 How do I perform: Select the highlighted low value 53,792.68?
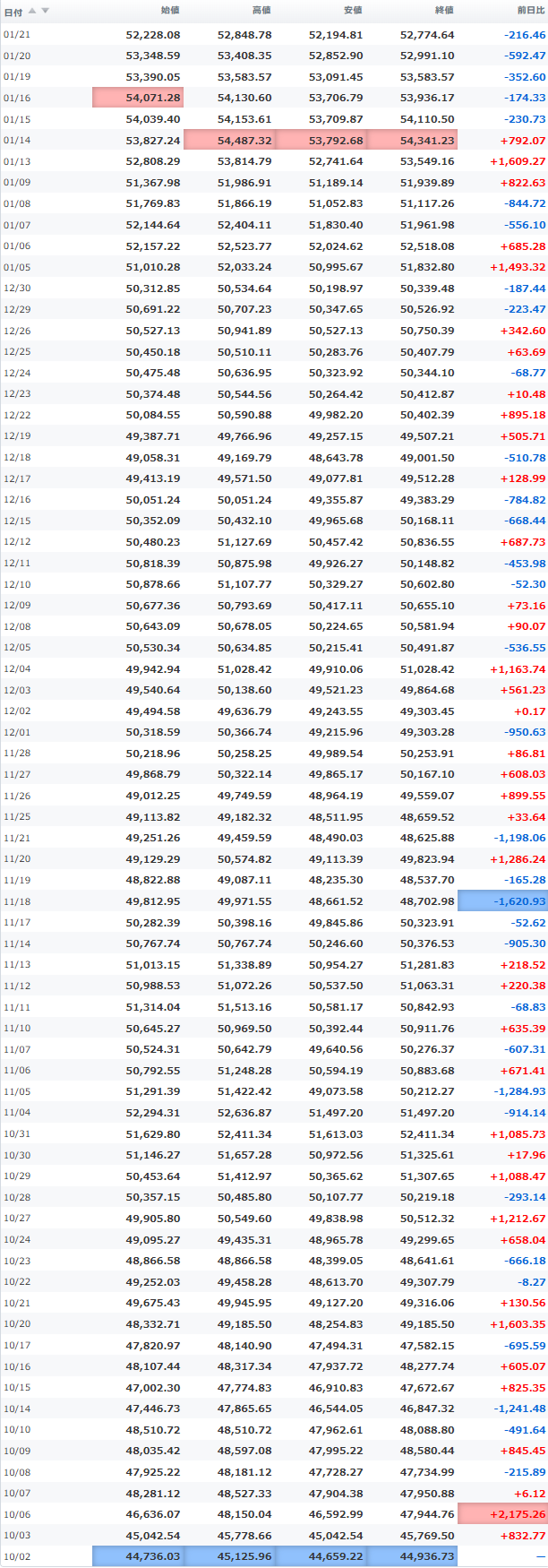coord(321,140)
